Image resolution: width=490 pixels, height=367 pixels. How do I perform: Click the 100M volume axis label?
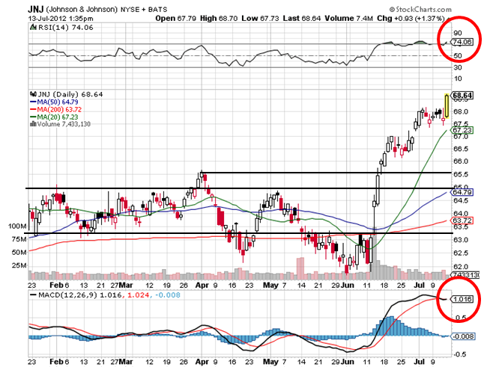click(x=17, y=226)
